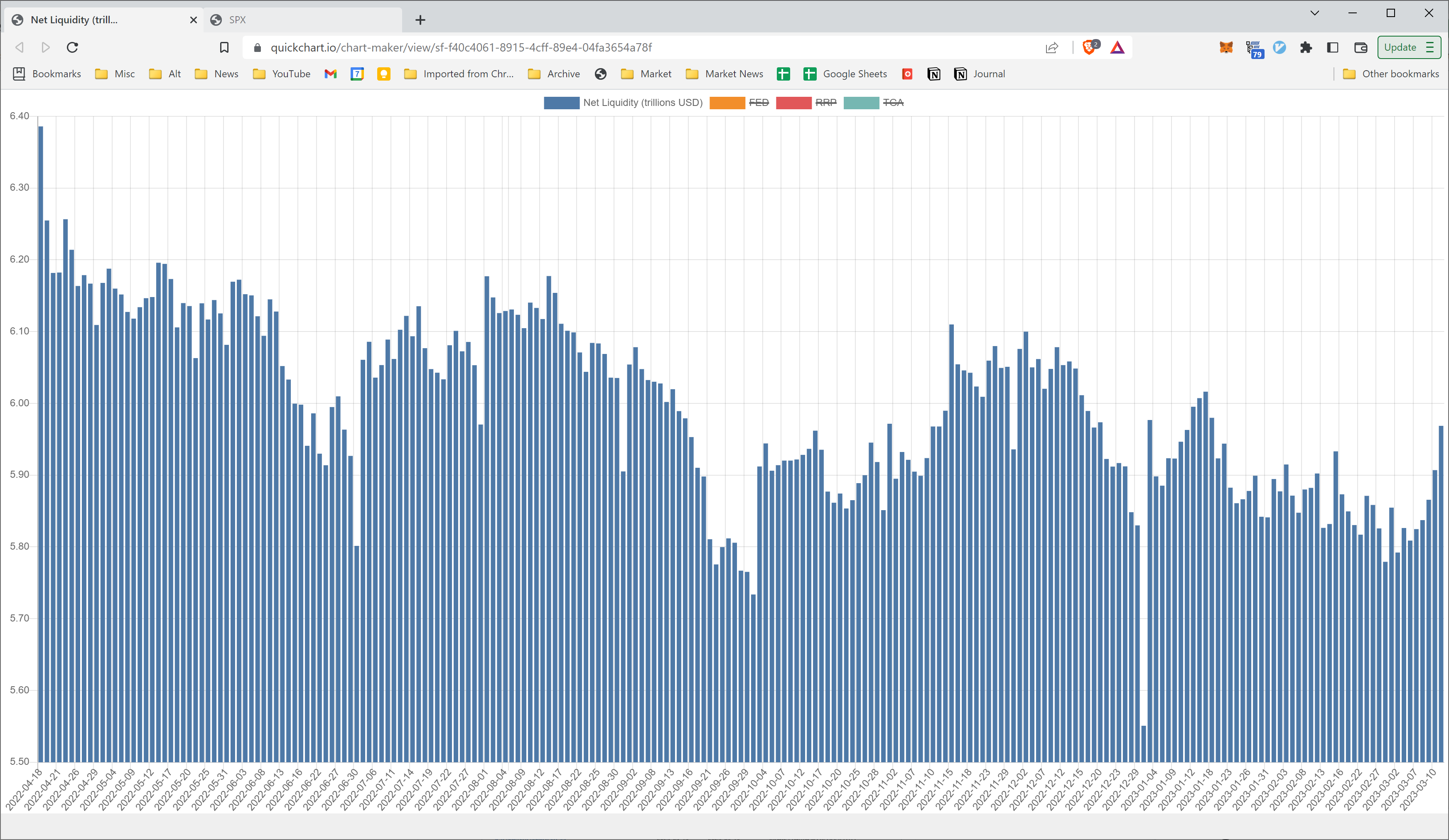Reload the page
The height and width of the screenshot is (840, 1449).
click(72, 47)
